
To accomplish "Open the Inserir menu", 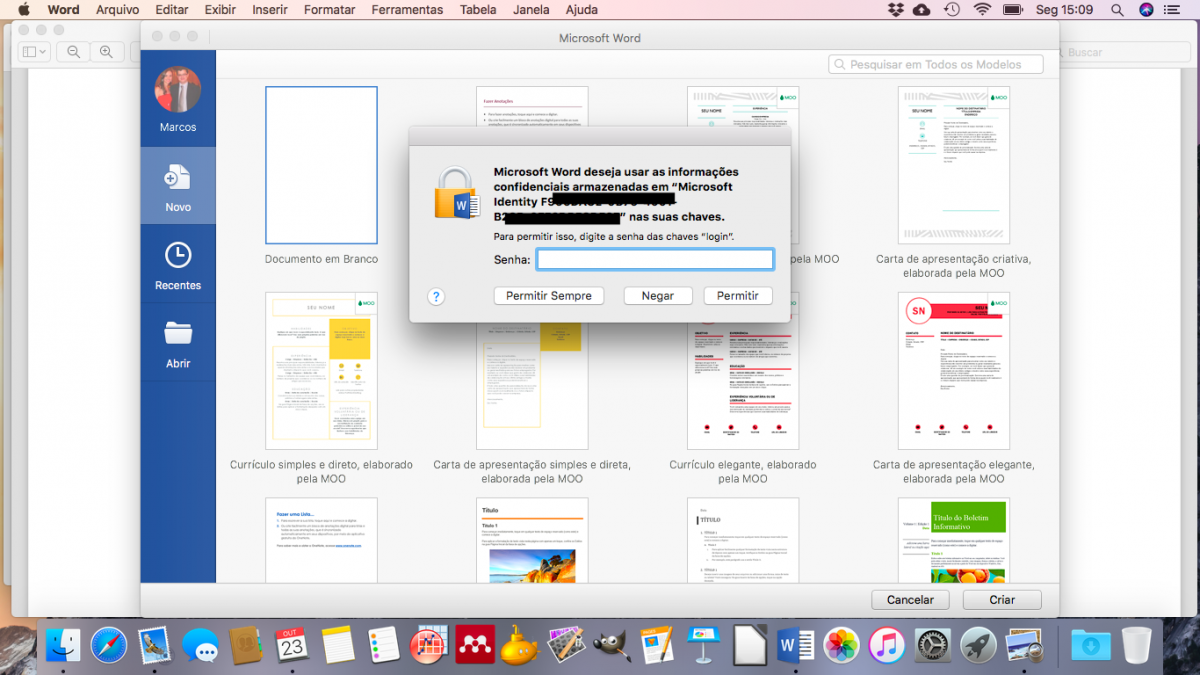I will tap(270, 9).
